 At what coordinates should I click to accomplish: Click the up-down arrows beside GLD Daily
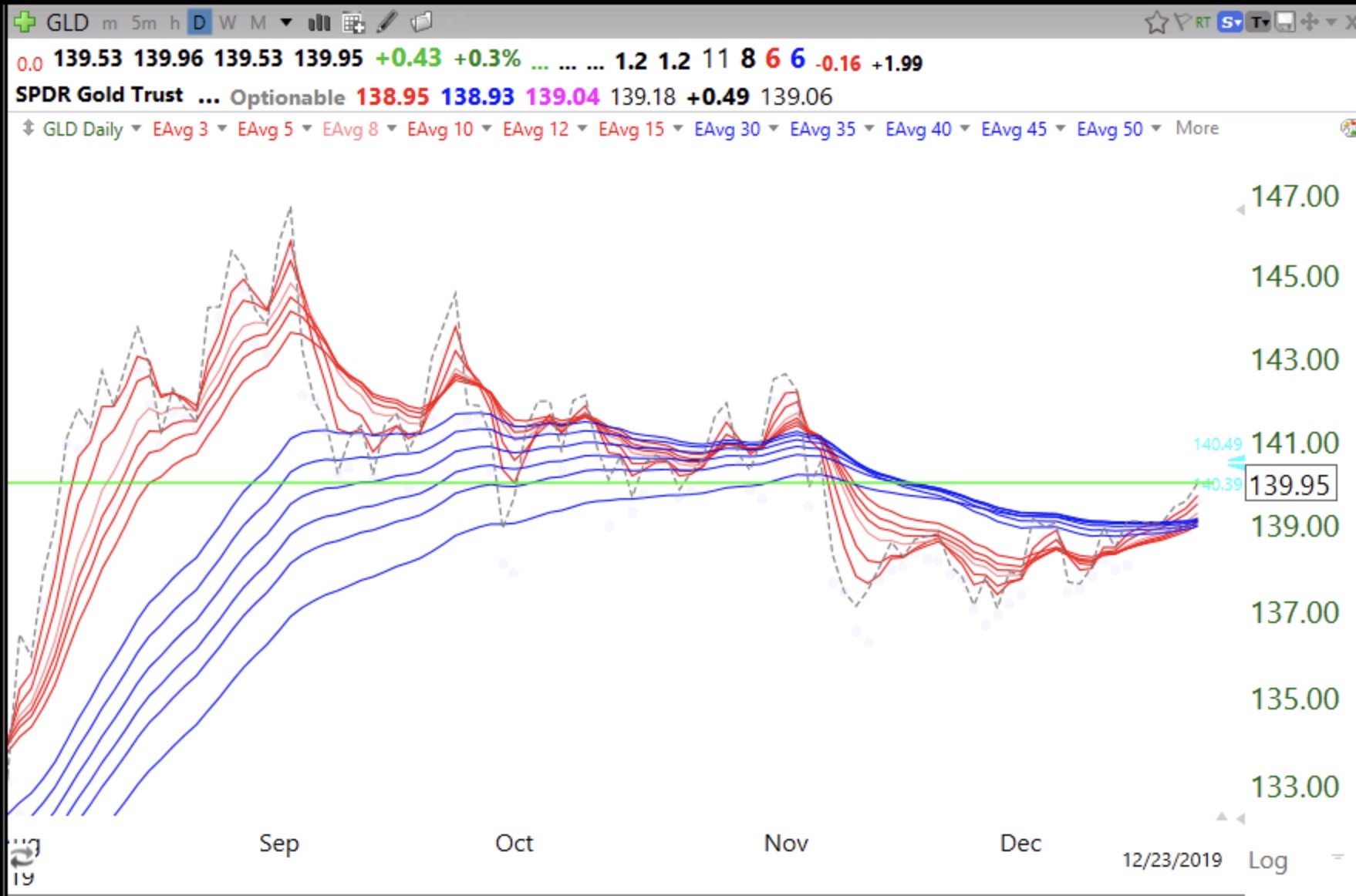(x=28, y=128)
